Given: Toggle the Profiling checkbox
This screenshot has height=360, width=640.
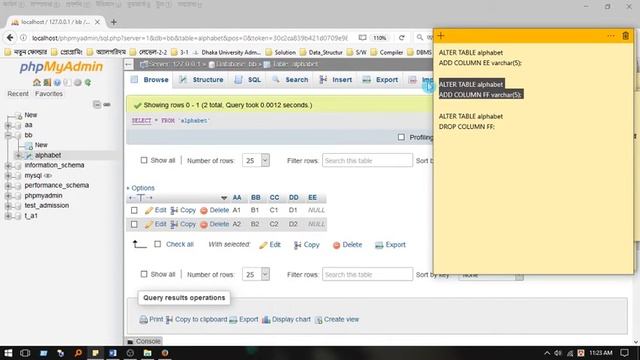Looking at the screenshot, I should 401,137.
